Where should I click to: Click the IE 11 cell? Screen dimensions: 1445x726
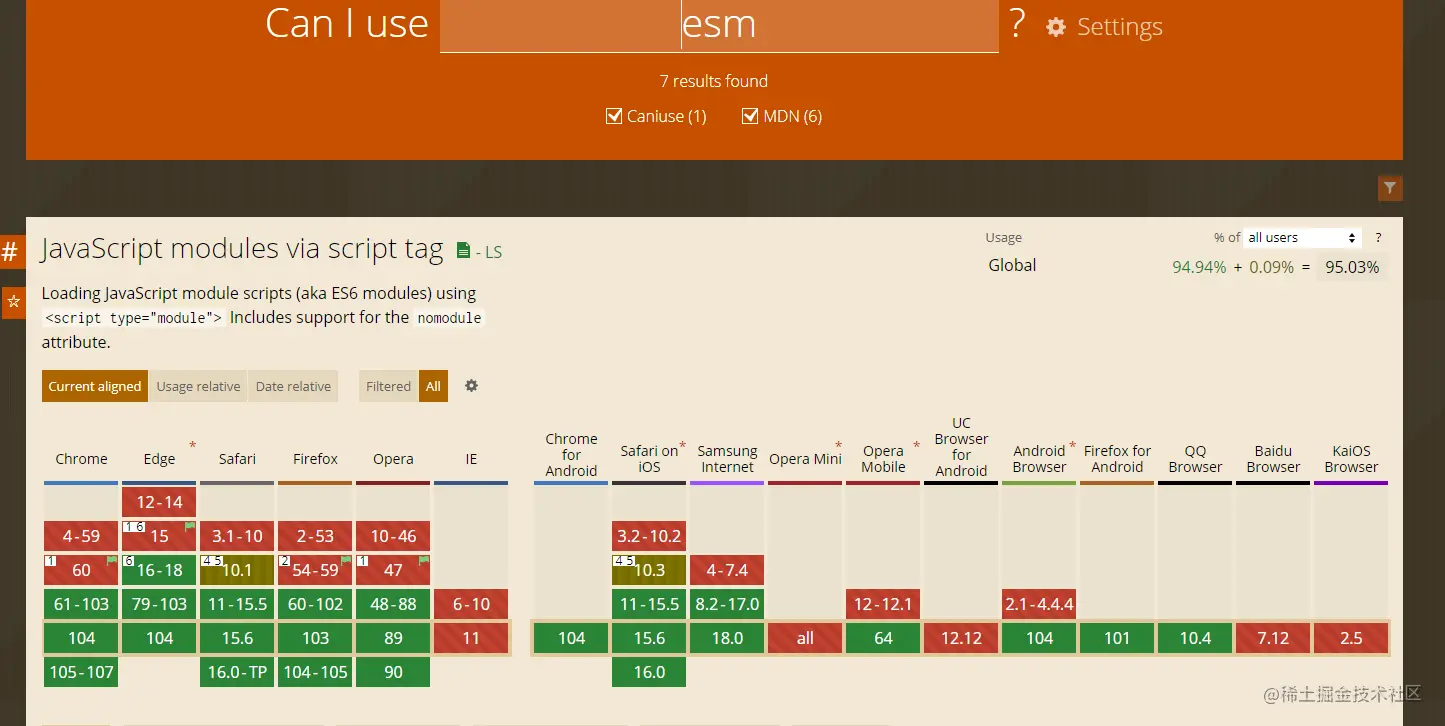pyautogui.click(x=471, y=638)
